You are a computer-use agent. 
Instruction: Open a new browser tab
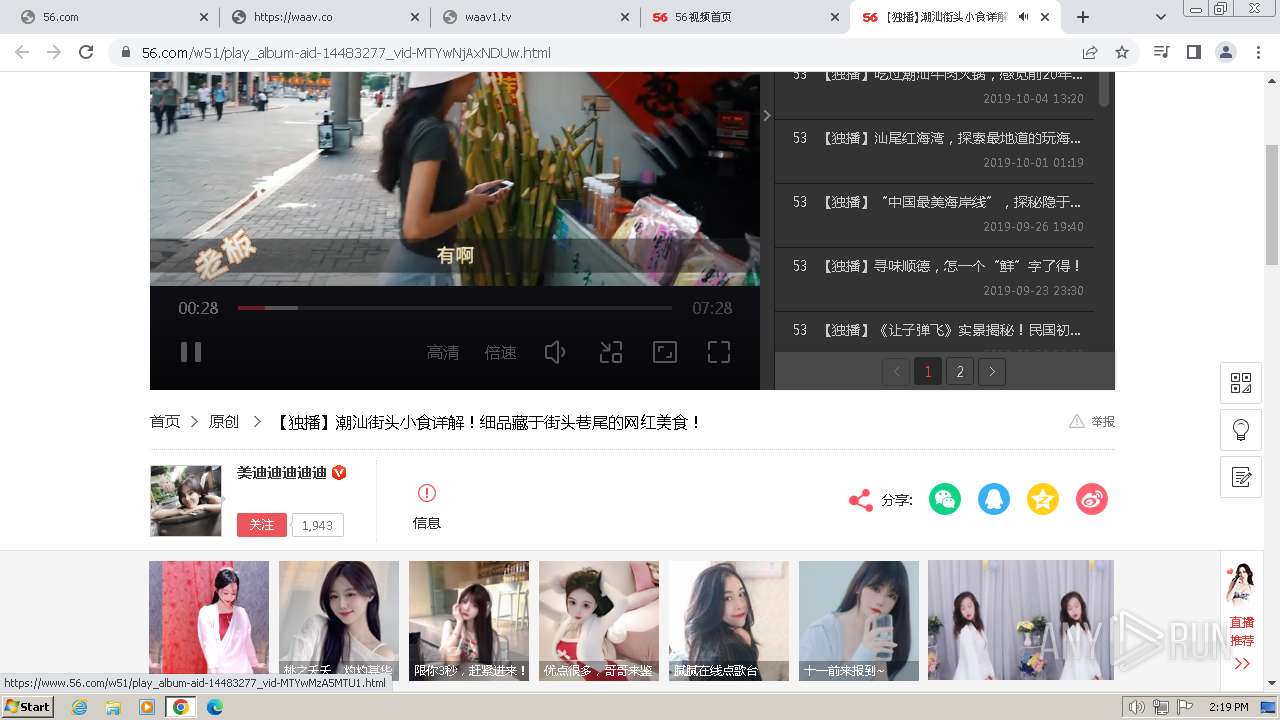[1083, 17]
